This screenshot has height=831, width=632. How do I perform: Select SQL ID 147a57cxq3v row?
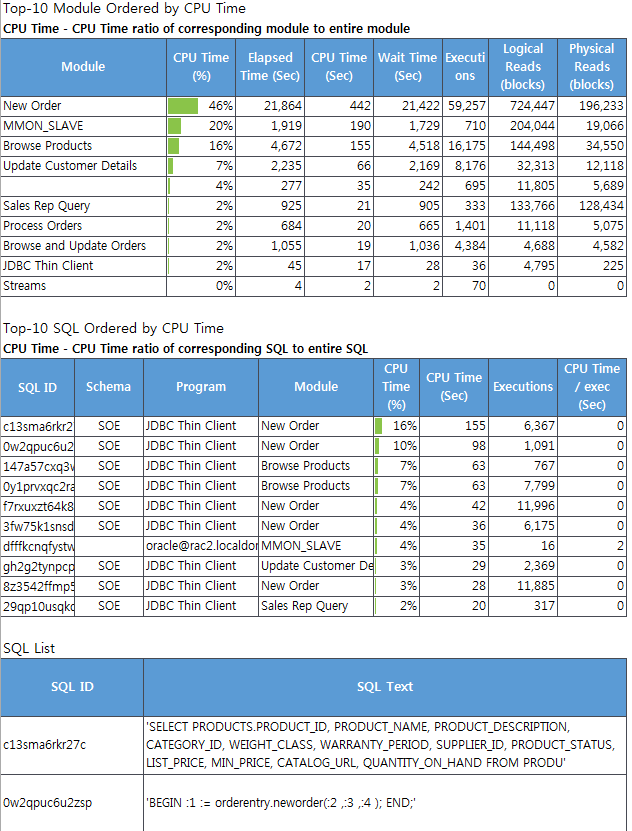pos(38,466)
